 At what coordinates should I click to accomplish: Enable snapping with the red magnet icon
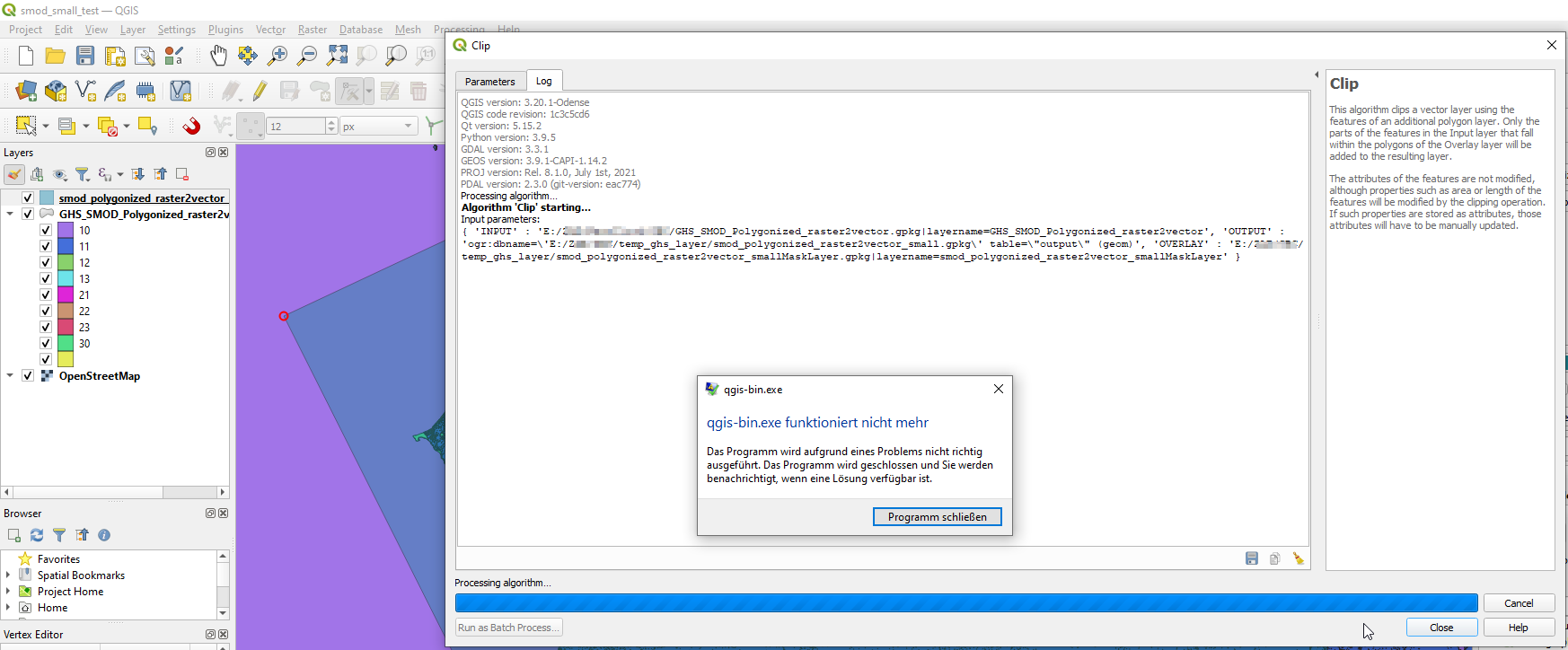[x=191, y=126]
